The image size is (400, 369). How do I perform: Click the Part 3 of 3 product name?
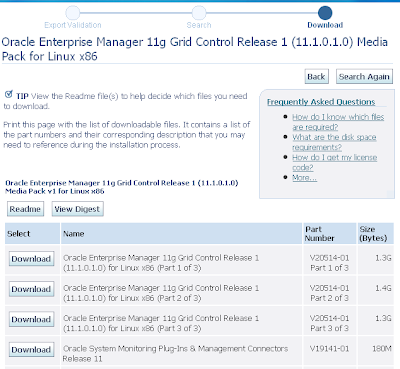click(x=161, y=323)
